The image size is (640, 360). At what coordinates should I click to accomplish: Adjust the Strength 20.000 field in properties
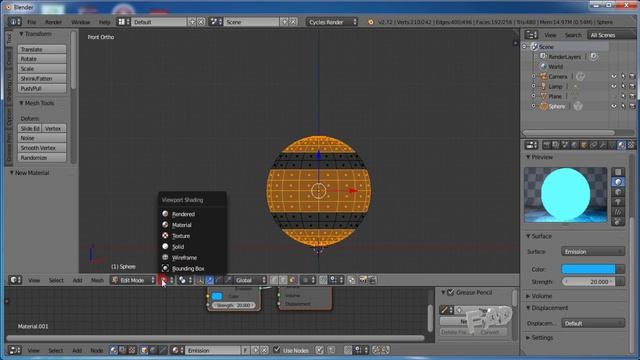coord(588,282)
